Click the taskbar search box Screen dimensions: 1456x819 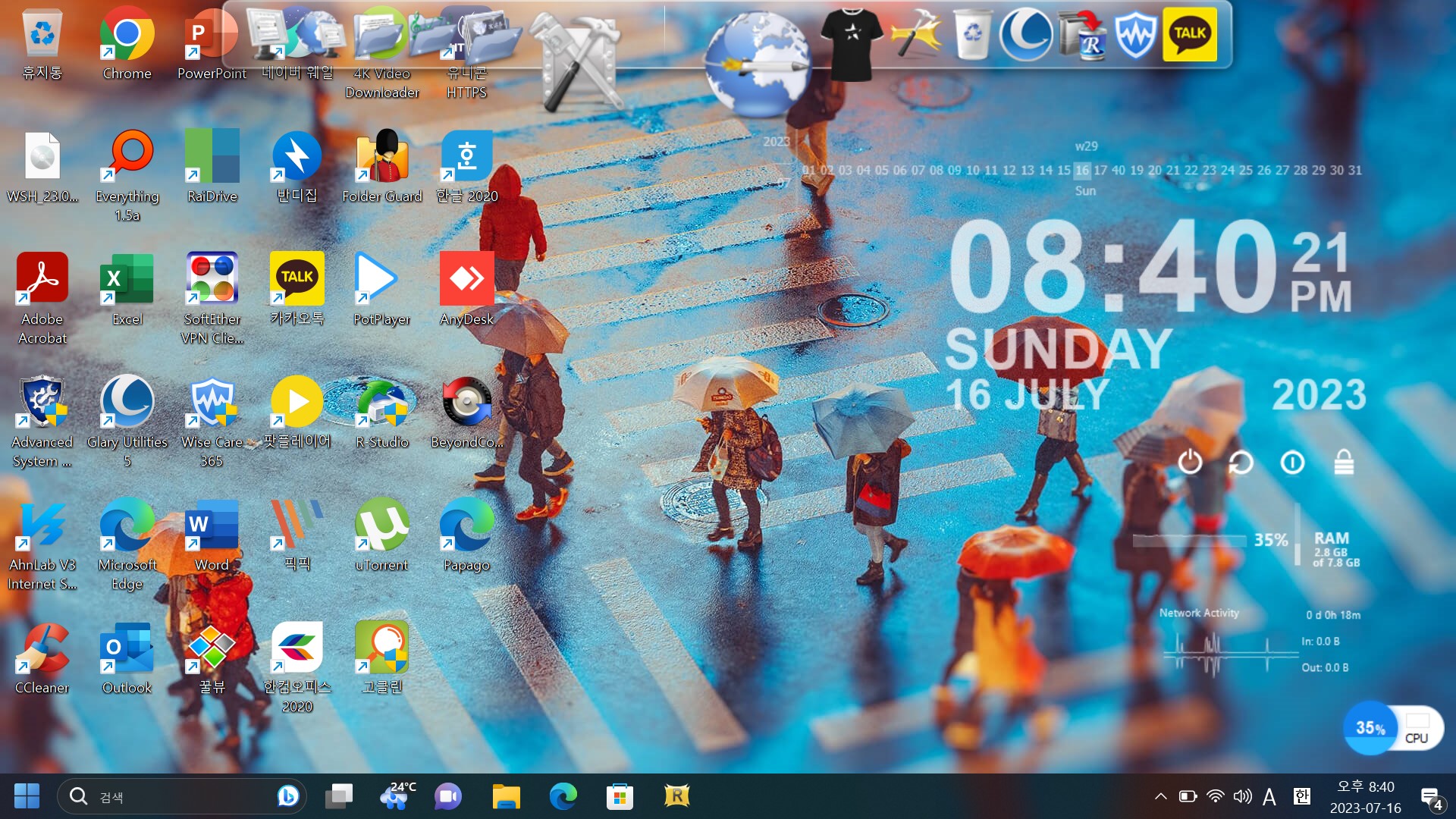click(181, 796)
